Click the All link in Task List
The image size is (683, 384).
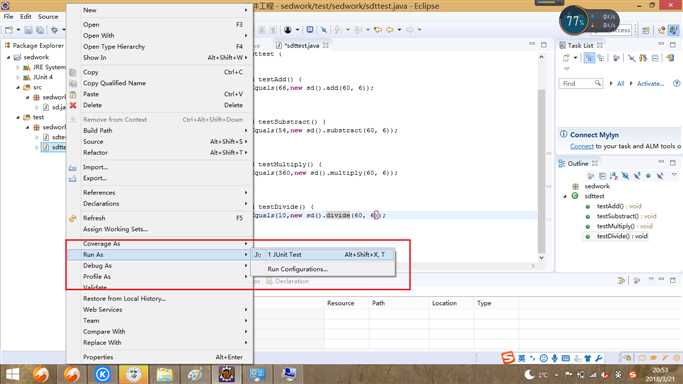tap(621, 84)
